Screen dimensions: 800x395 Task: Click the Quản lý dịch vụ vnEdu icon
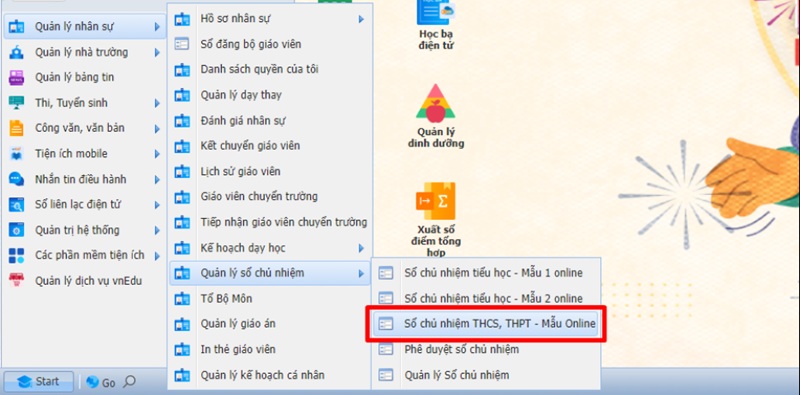(x=16, y=281)
